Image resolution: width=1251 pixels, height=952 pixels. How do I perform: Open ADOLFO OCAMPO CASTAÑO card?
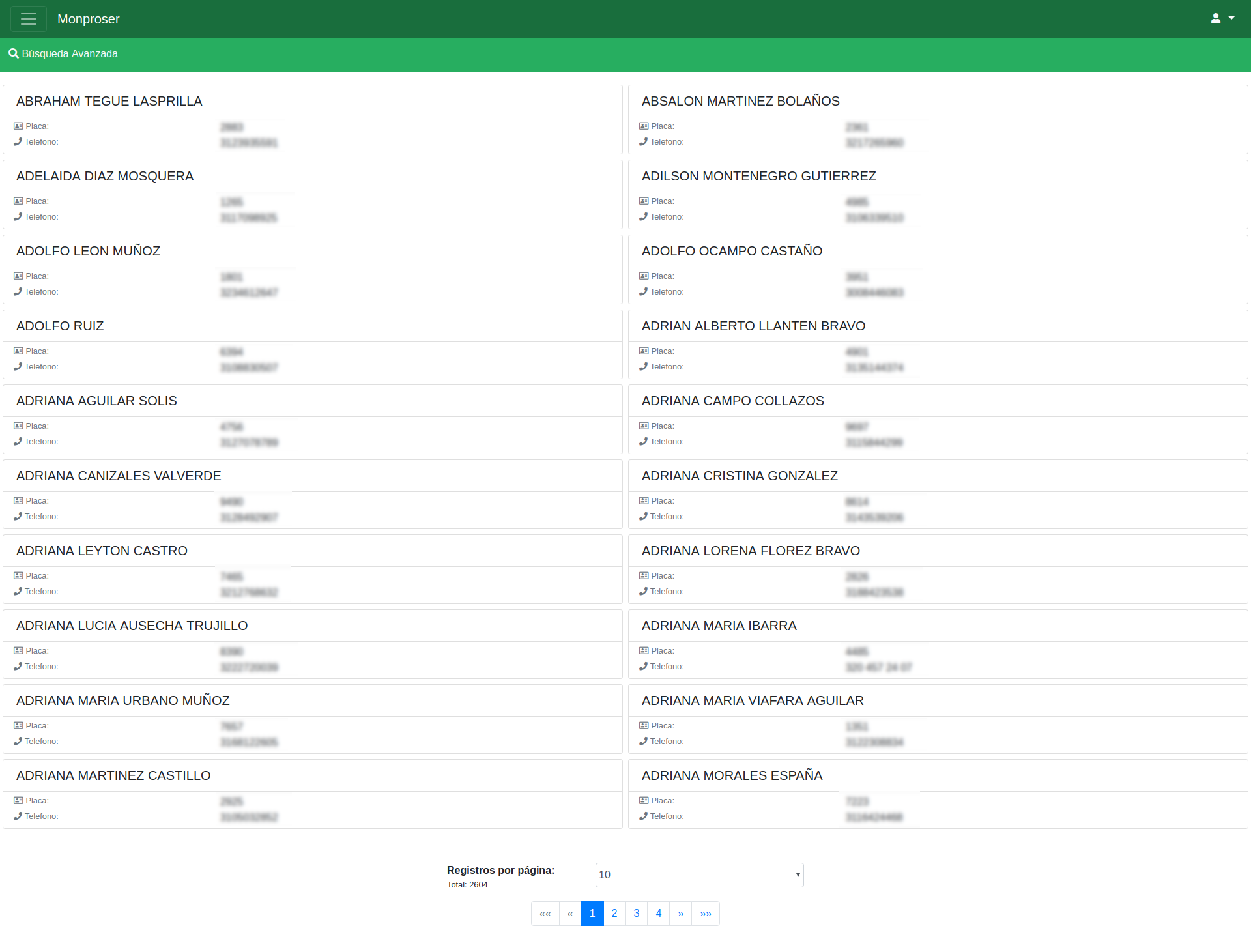[x=732, y=251]
